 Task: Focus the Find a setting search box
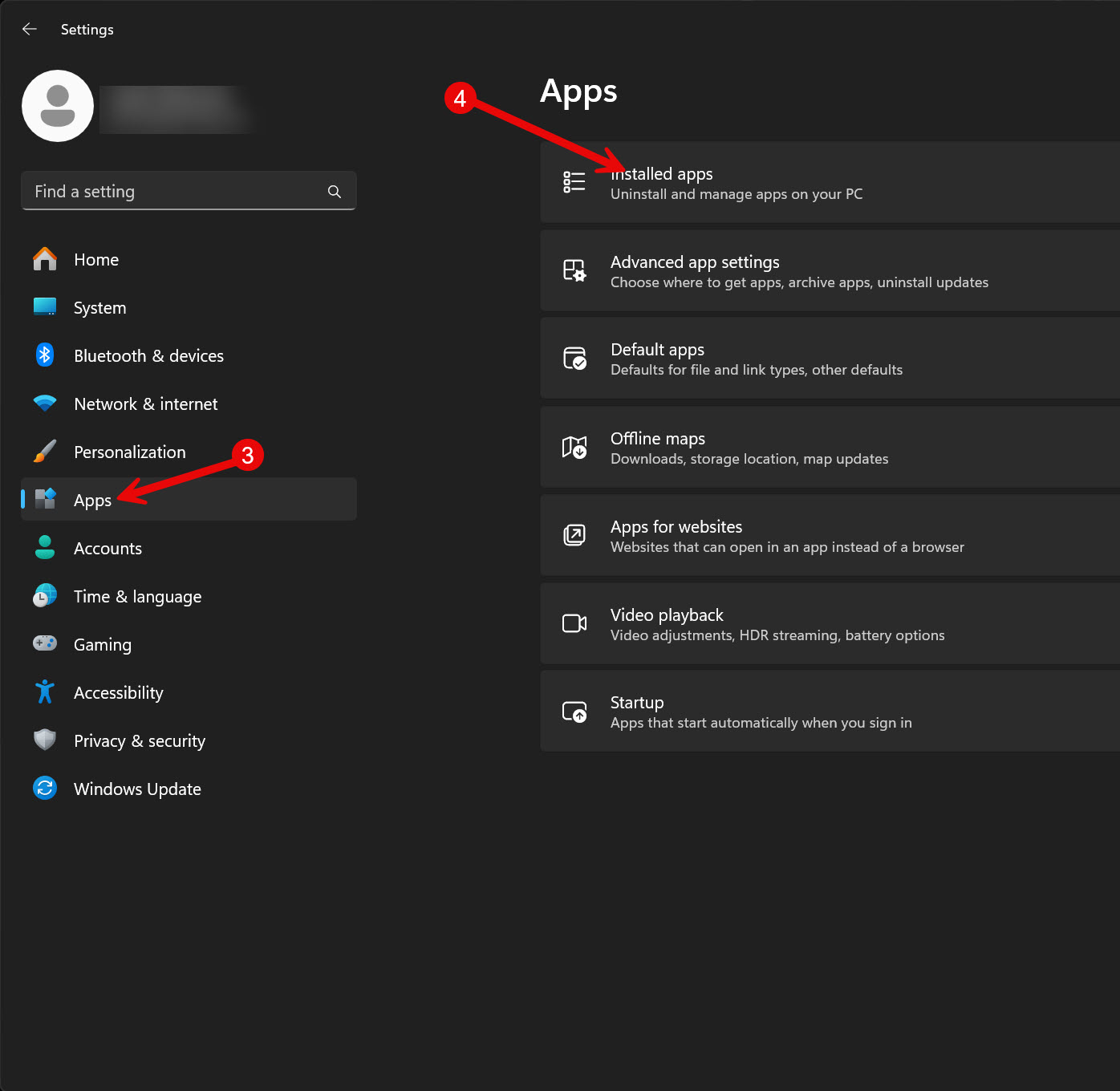189,191
